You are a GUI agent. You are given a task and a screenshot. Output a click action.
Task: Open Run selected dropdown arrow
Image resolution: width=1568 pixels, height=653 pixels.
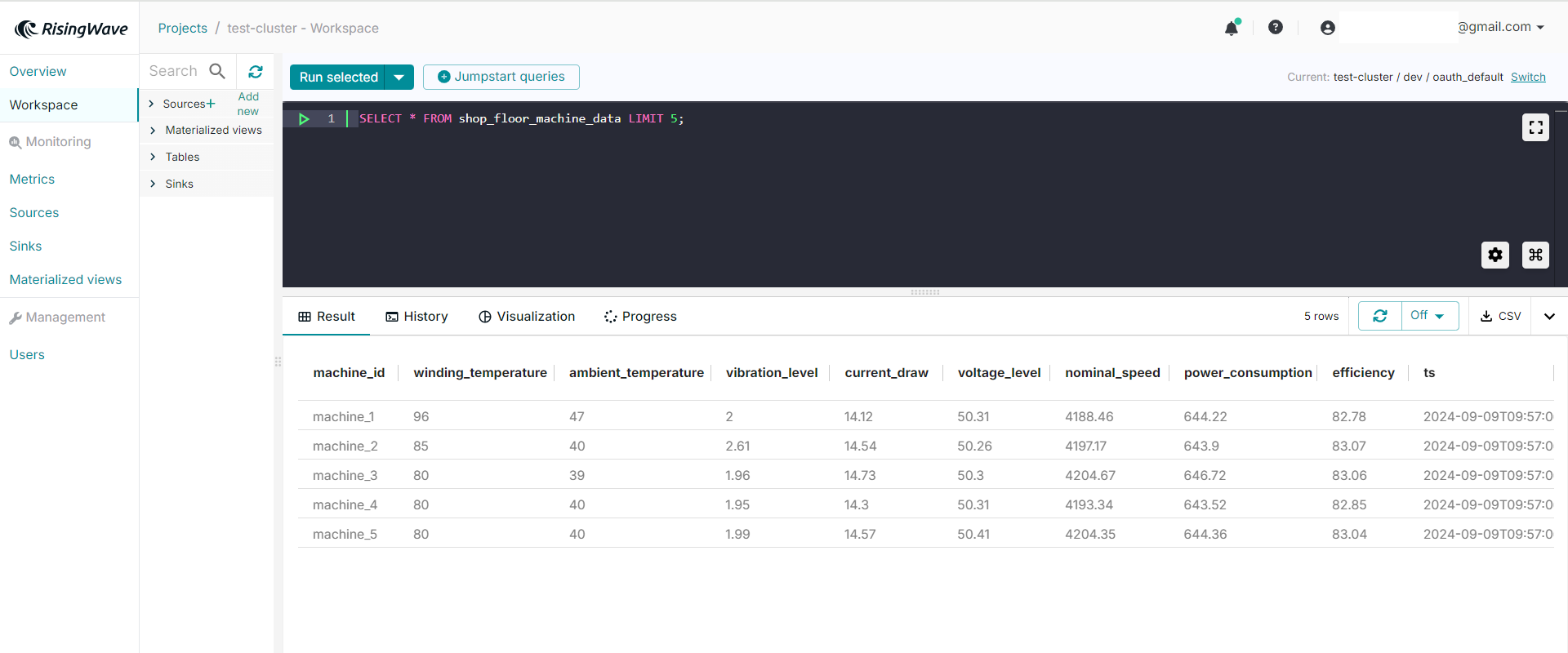[x=399, y=78]
